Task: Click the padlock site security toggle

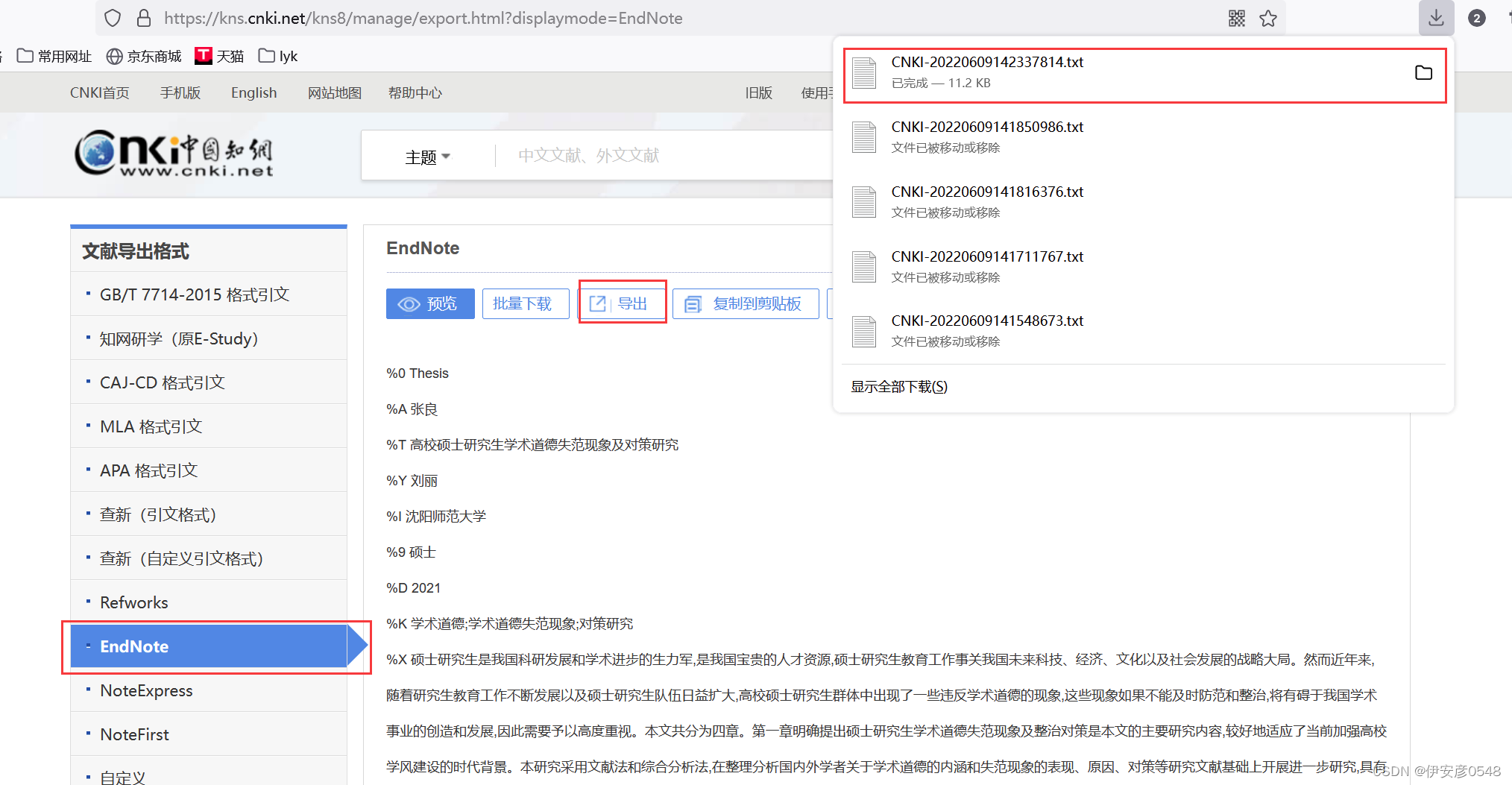Action: click(x=144, y=17)
